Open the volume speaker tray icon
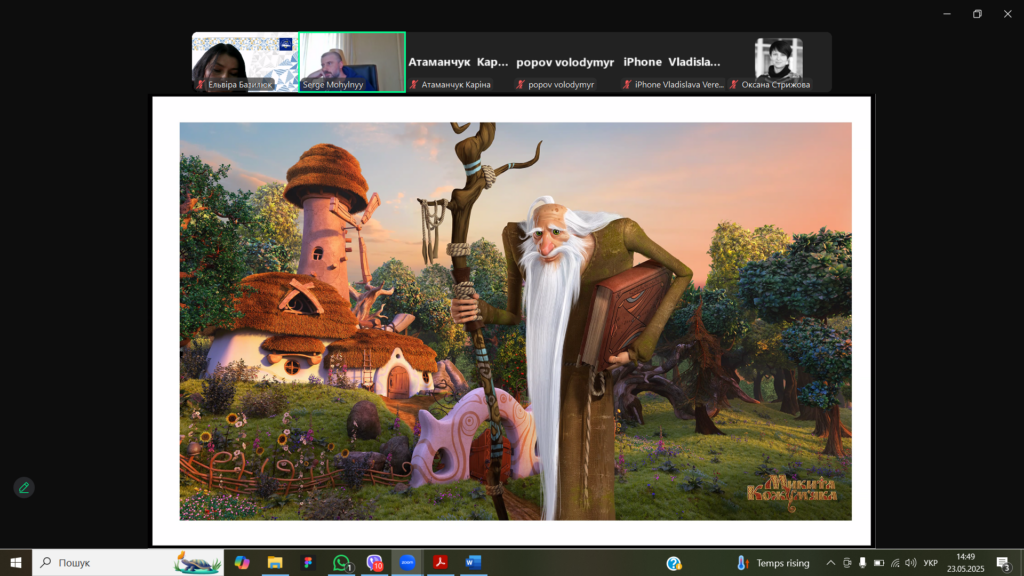1024x576 pixels. tap(911, 563)
